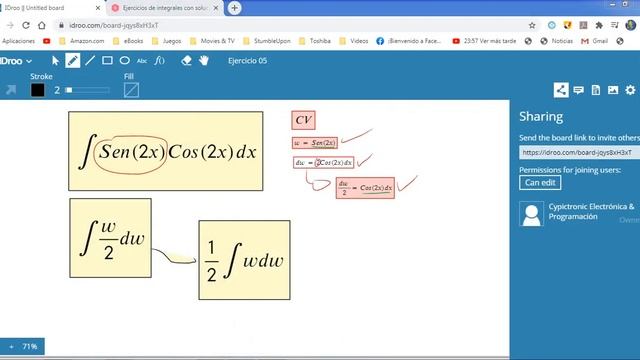640x360 pixels.
Task: Select the dw/2 = Cos(2x)dx formula box
Action: point(365,188)
